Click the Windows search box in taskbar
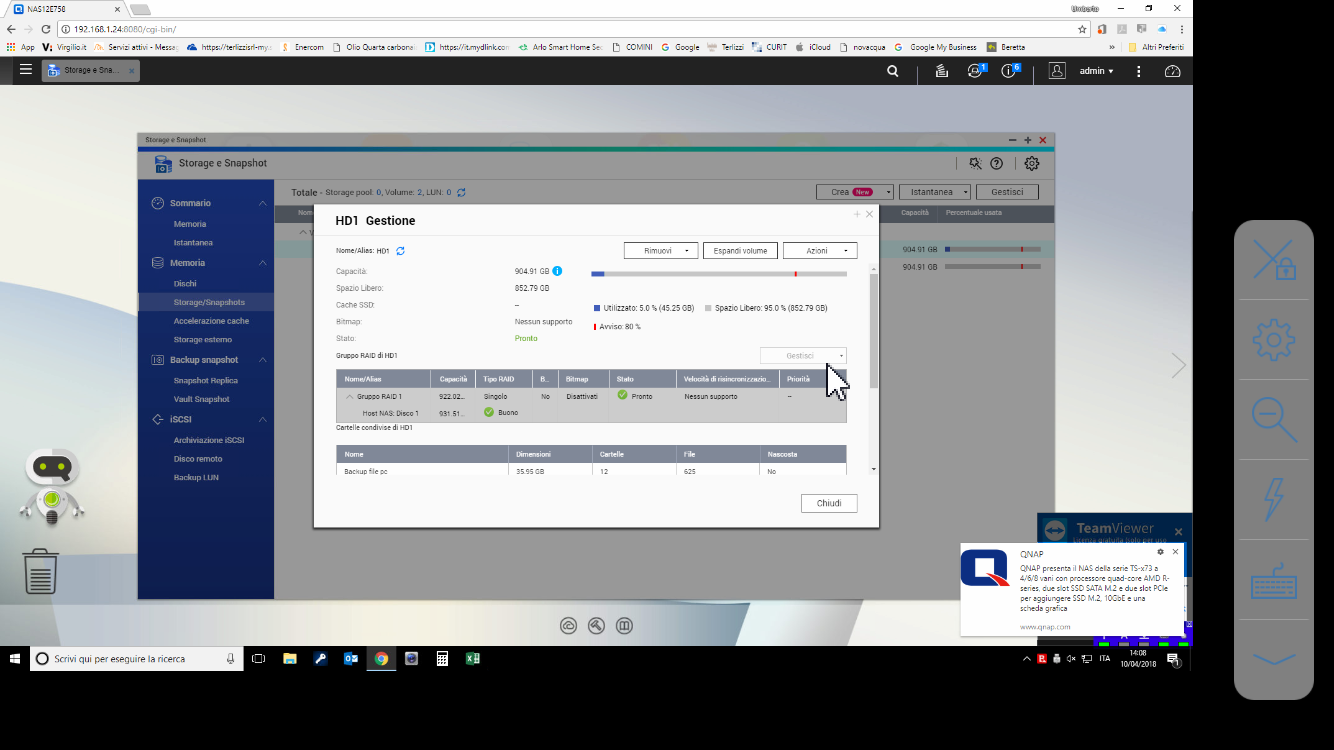This screenshot has width=1334, height=750. pyautogui.click(x=136, y=659)
